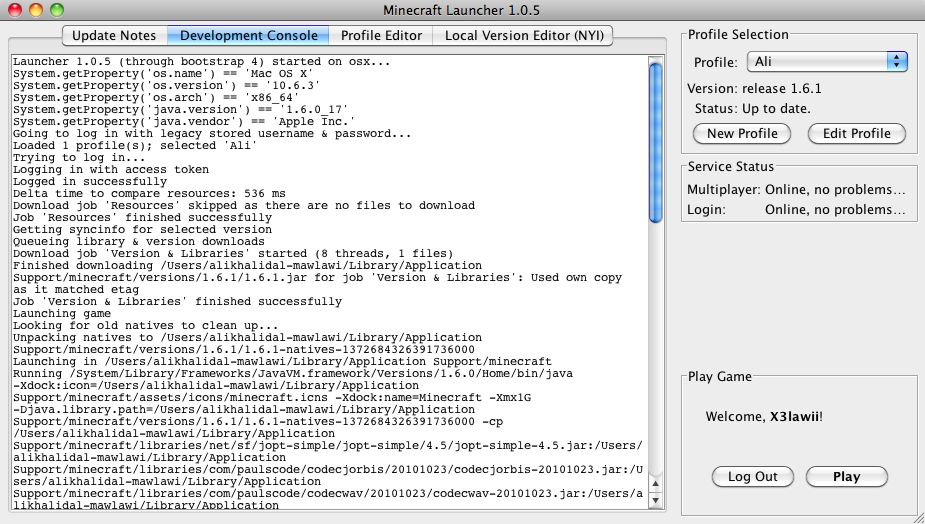Viewport: 925px width, 524px height.
Task: Click the Log Out button
Action: tap(752, 477)
